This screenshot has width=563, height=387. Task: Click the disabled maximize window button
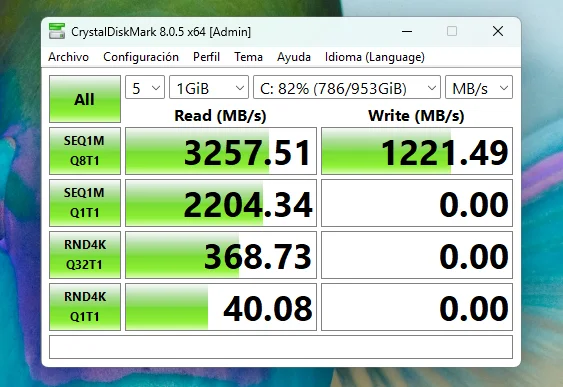point(452,31)
